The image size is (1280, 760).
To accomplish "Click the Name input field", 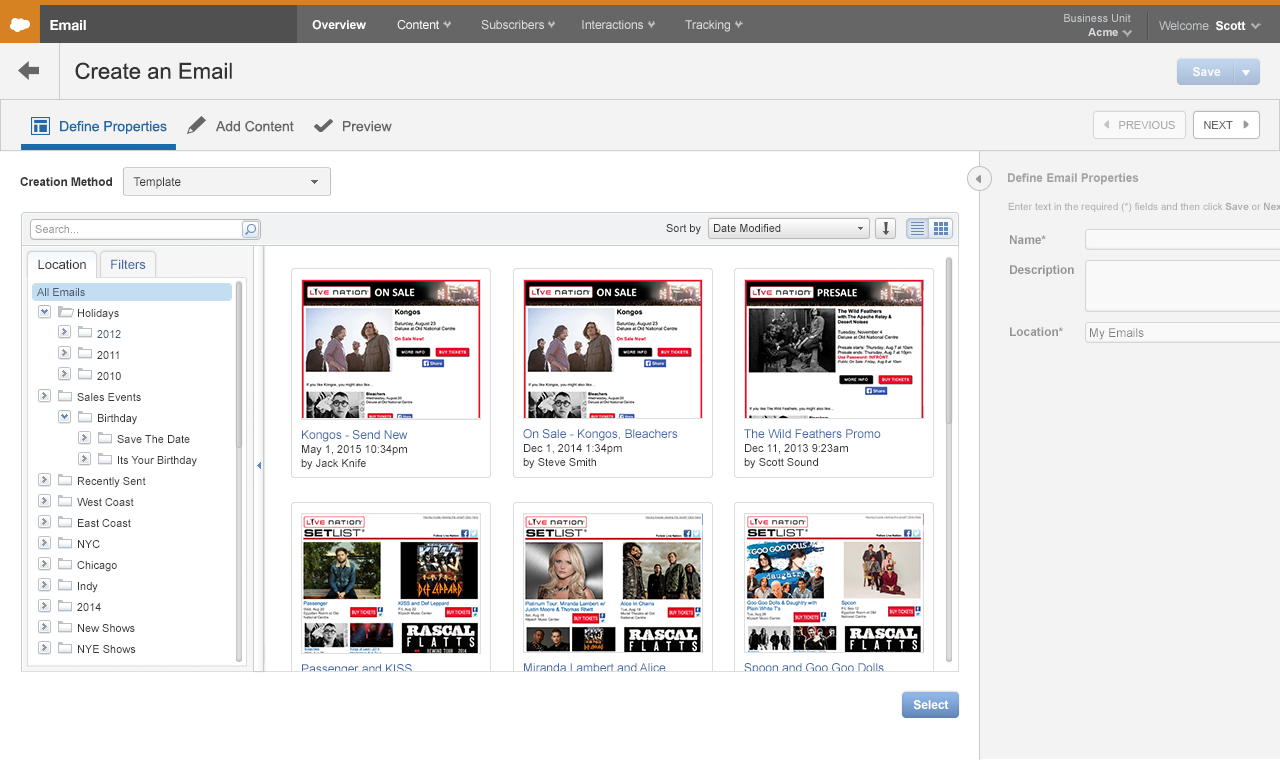I will coord(1182,240).
